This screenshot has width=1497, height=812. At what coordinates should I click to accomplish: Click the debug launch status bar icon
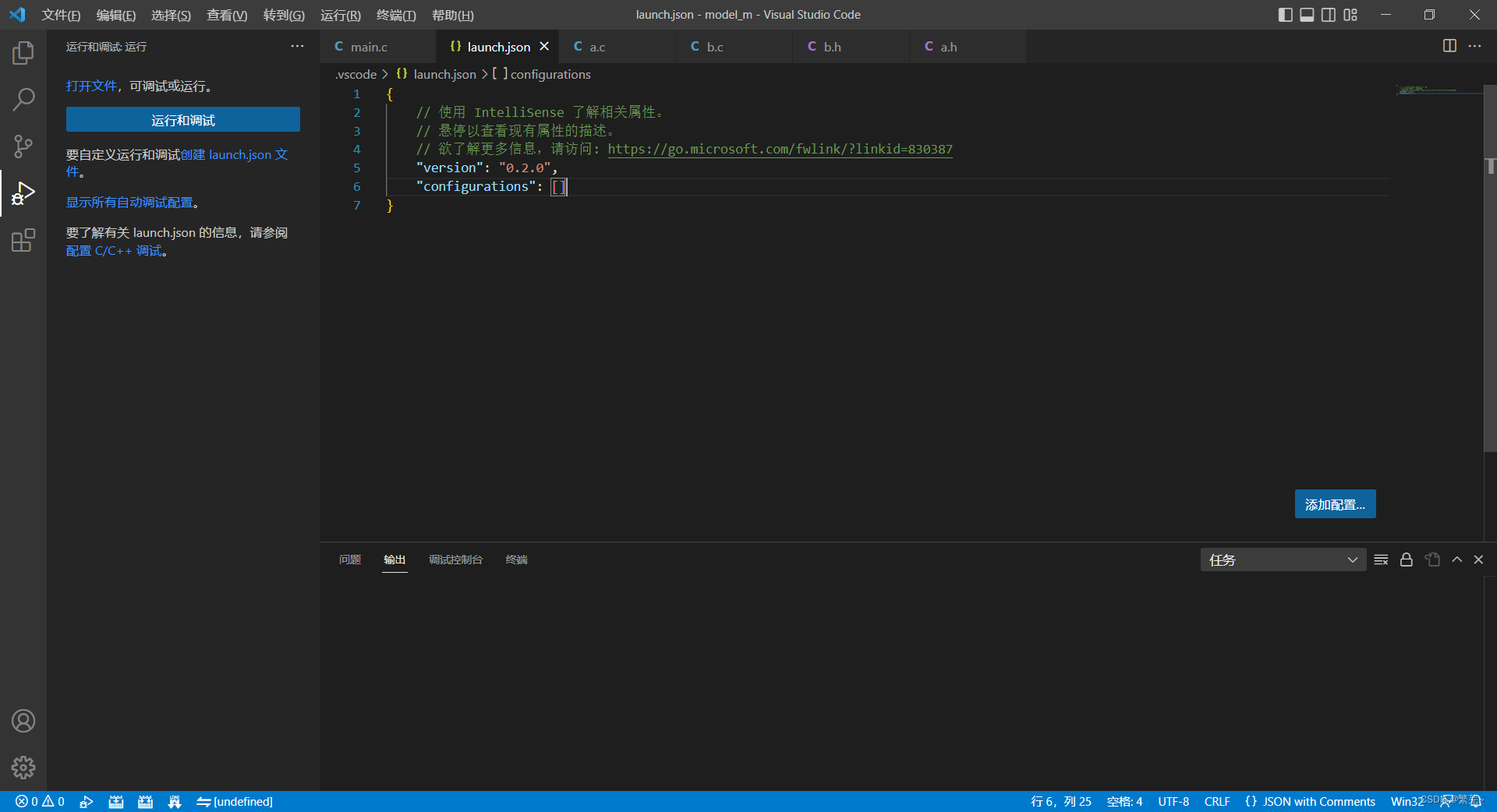click(x=87, y=801)
